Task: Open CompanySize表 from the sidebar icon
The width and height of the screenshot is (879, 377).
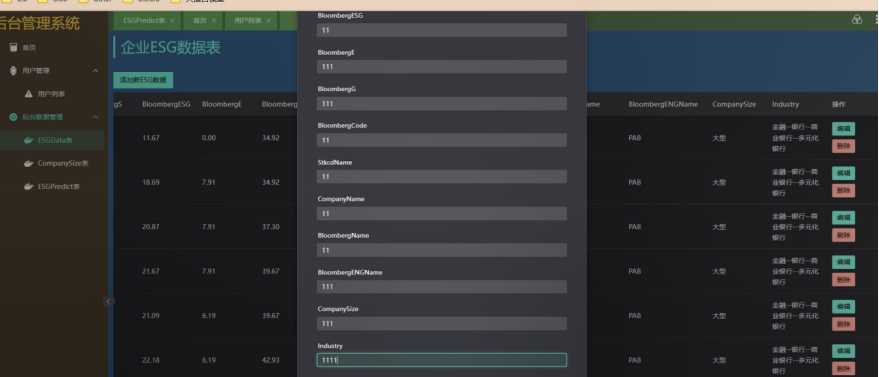Action: point(29,164)
